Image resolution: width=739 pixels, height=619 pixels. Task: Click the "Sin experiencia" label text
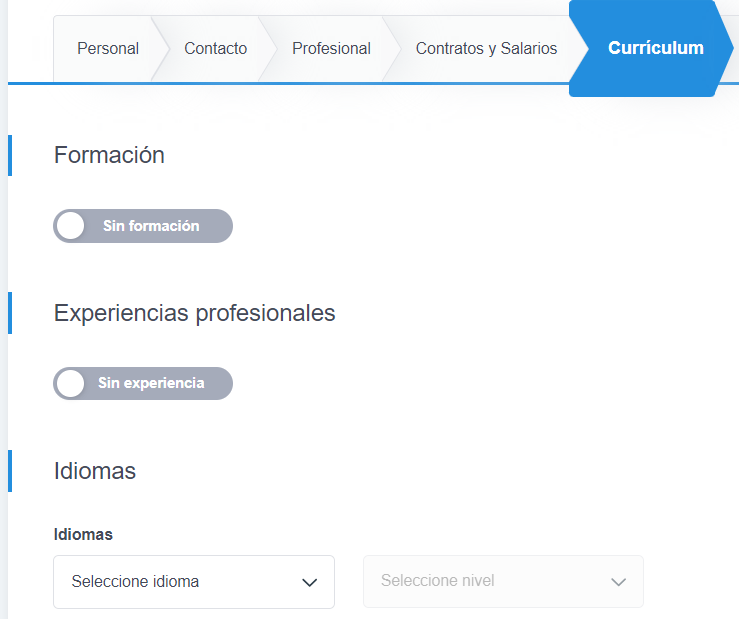click(x=151, y=383)
